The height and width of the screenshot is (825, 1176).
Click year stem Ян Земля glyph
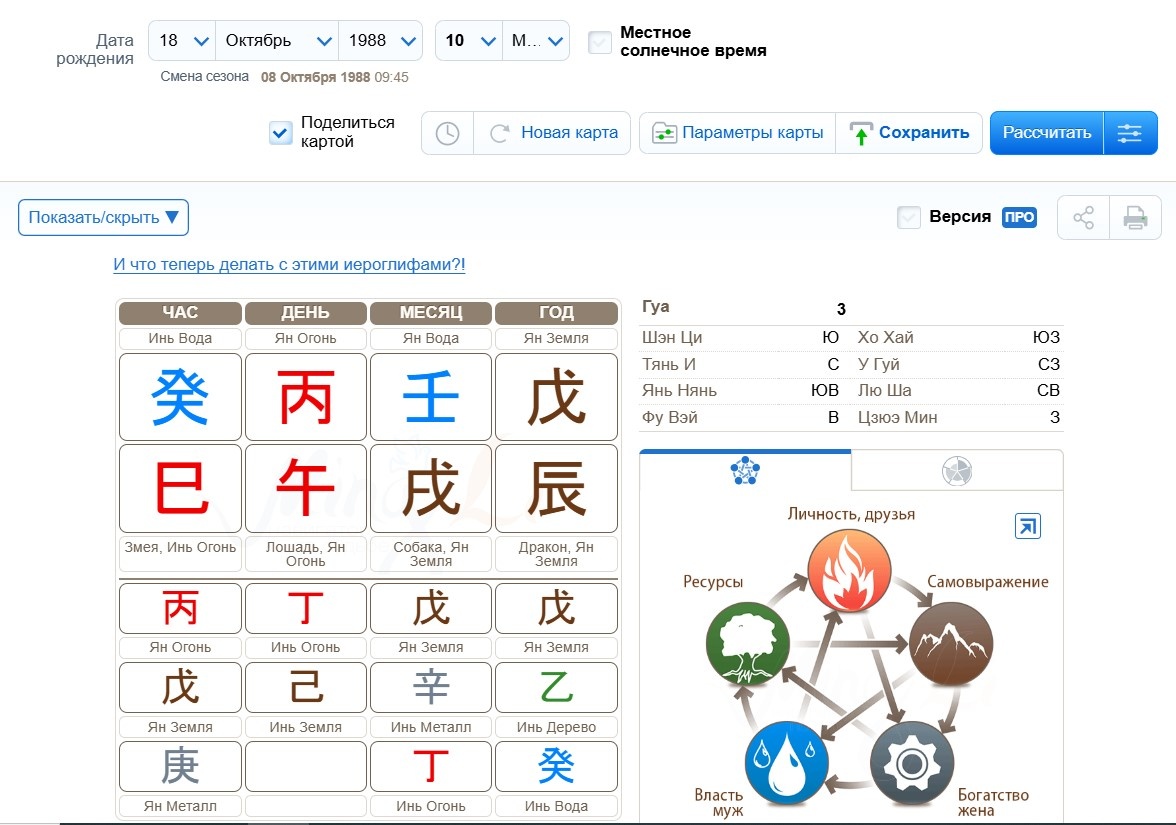coord(556,397)
